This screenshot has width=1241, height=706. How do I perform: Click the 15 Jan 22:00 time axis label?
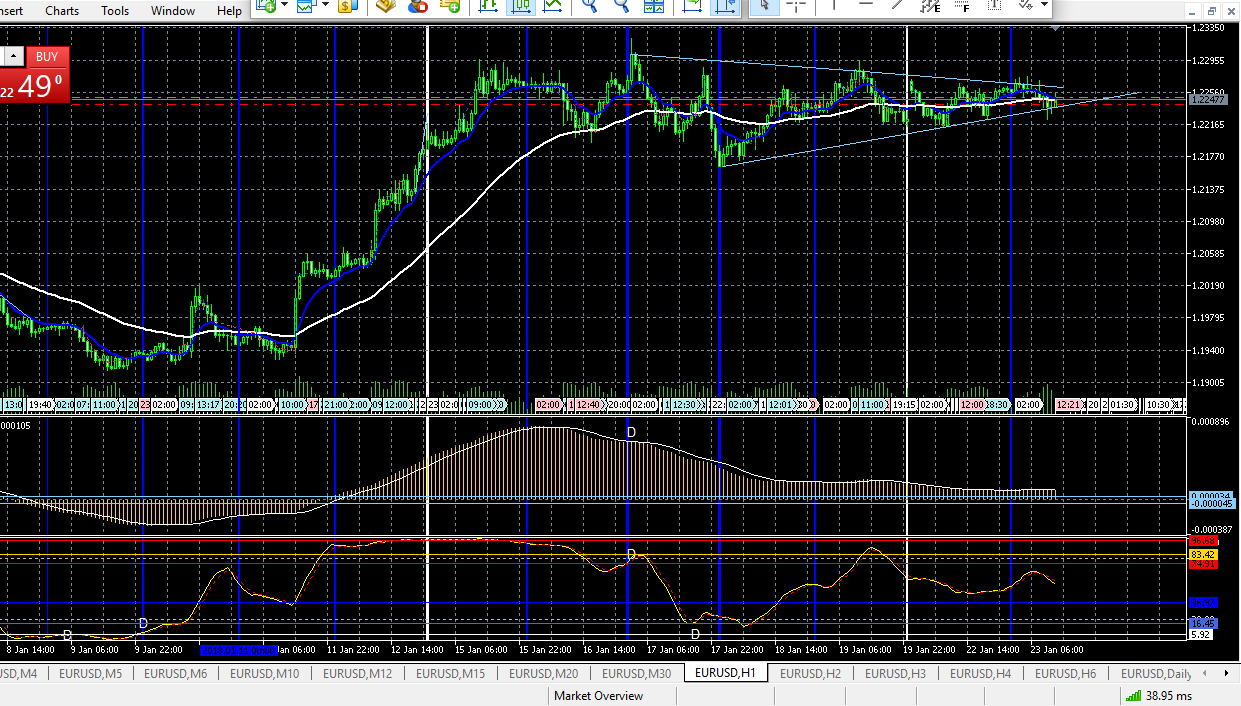click(545, 649)
